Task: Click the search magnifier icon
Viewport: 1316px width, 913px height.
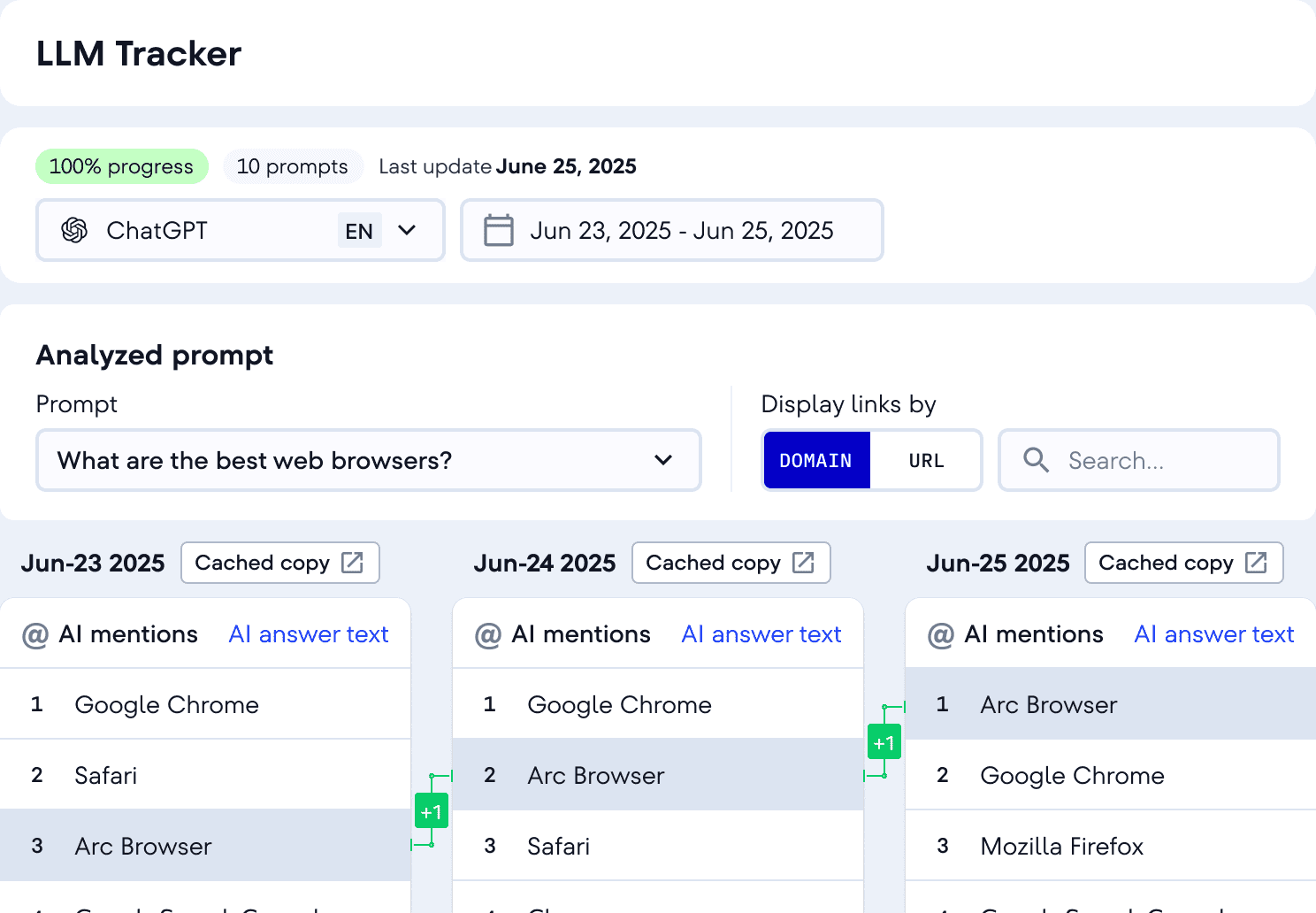Action: [x=1036, y=460]
